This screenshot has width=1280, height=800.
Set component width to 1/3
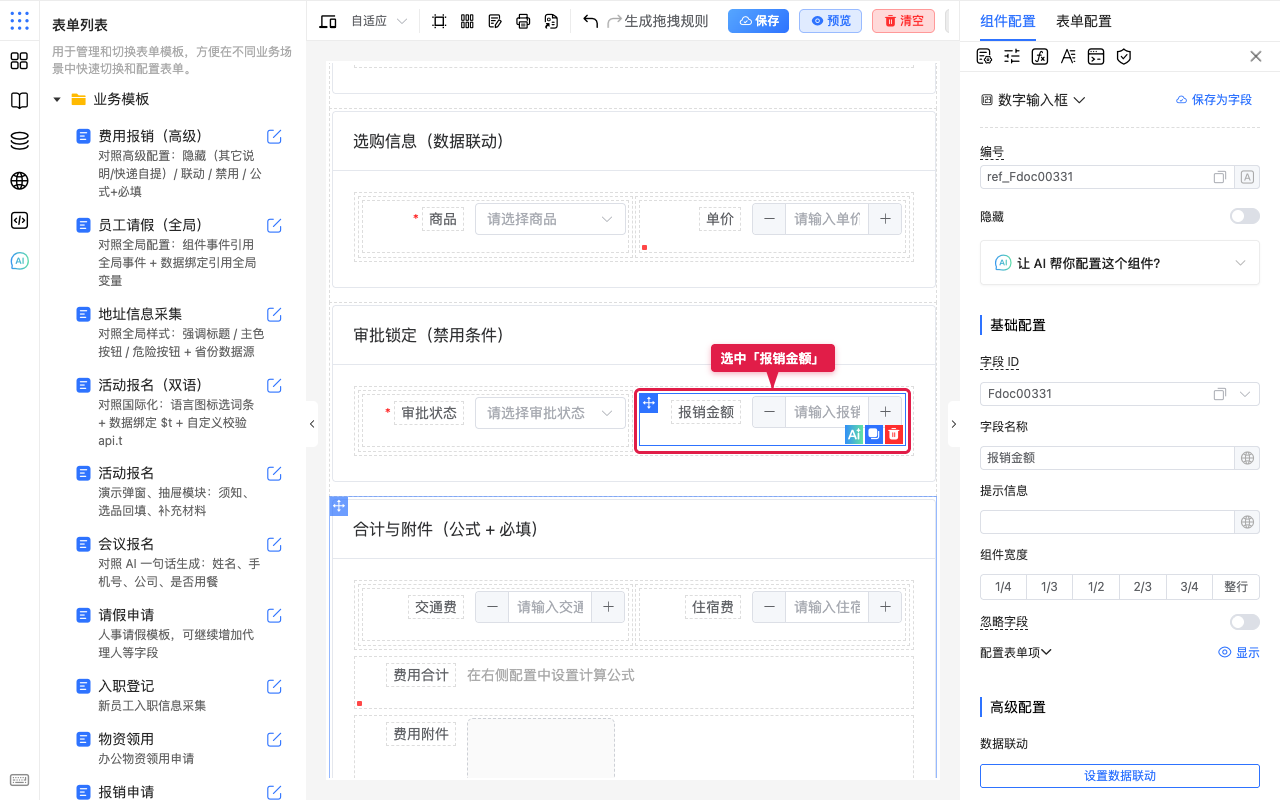click(1049, 587)
